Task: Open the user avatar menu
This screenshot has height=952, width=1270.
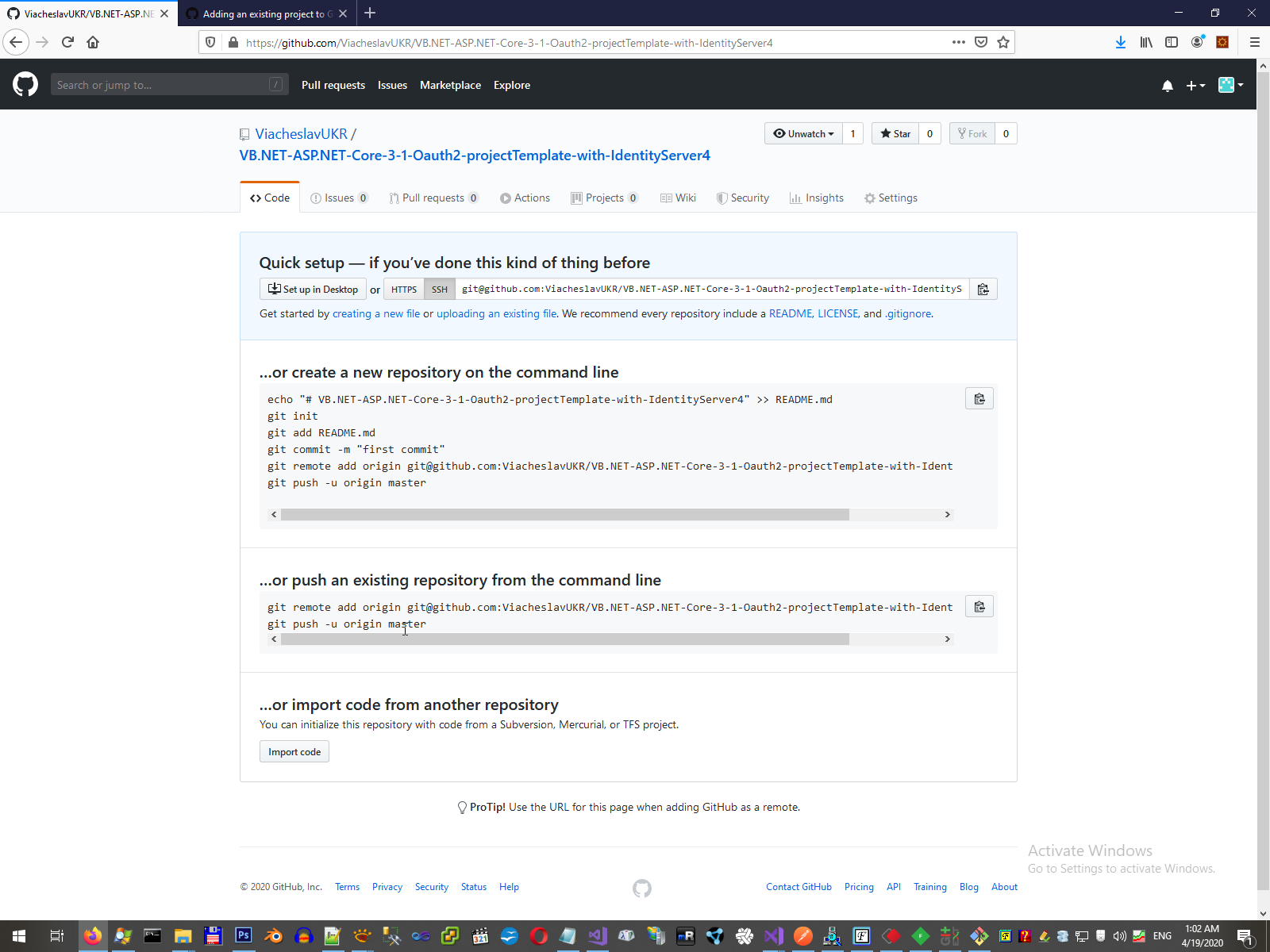Action: coord(1230,85)
